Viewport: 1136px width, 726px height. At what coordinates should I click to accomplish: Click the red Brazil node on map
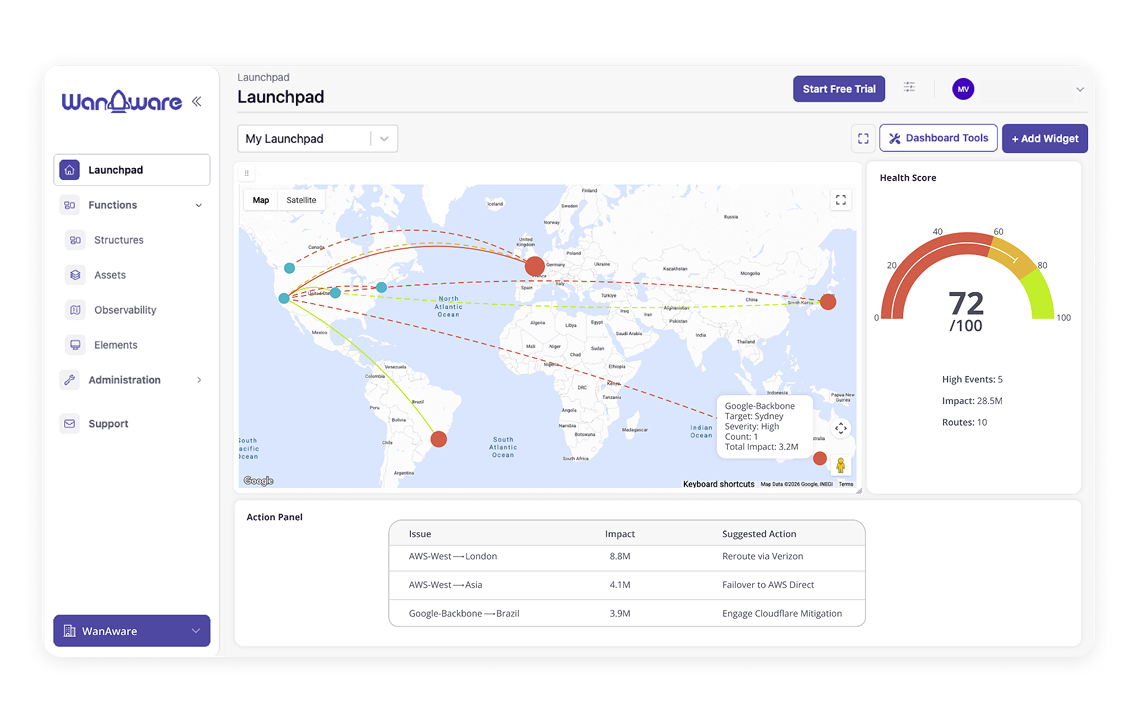(438, 439)
